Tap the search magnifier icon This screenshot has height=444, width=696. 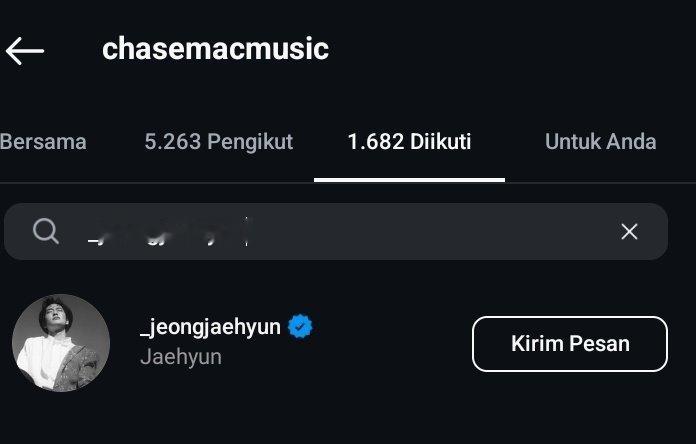point(46,231)
